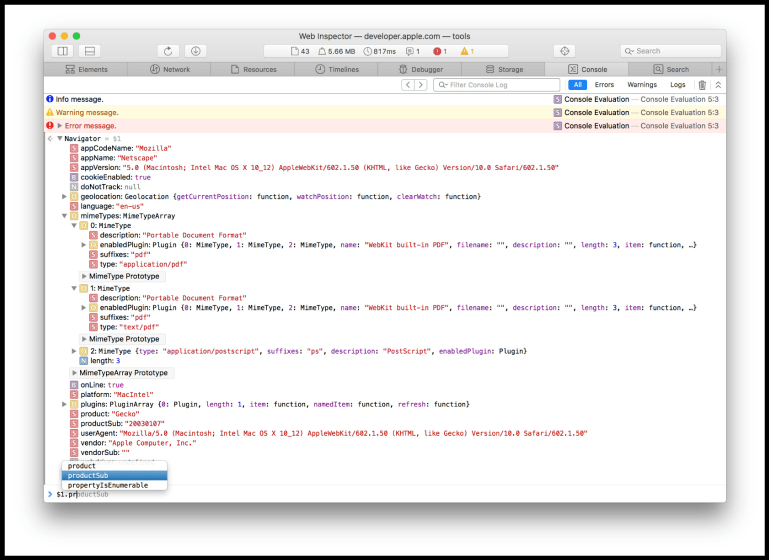Click the 43 resources count indicator
Image resolution: width=769 pixels, height=560 pixels.
pos(300,51)
